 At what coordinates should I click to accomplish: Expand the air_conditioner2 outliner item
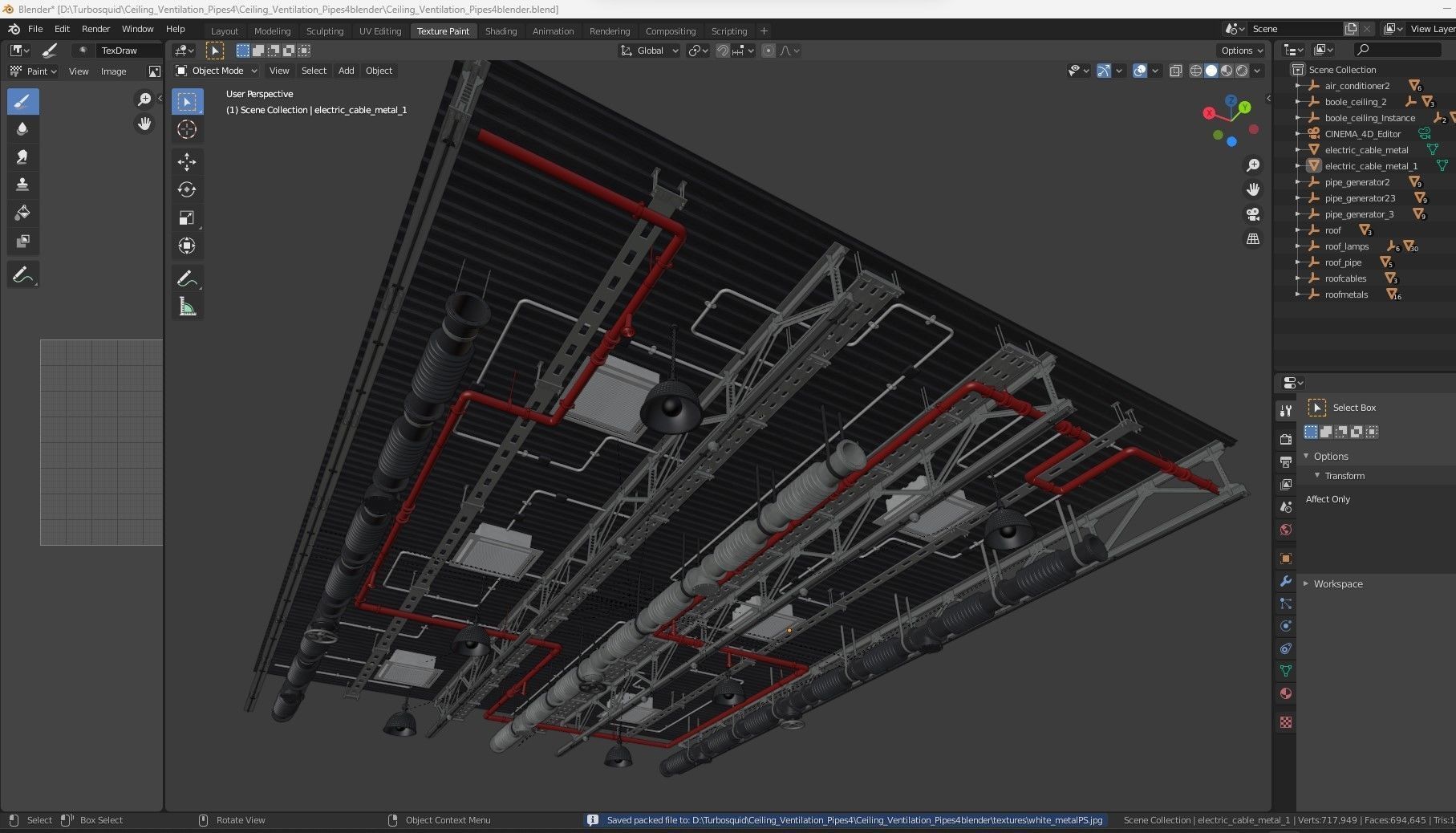pos(1298,86)
